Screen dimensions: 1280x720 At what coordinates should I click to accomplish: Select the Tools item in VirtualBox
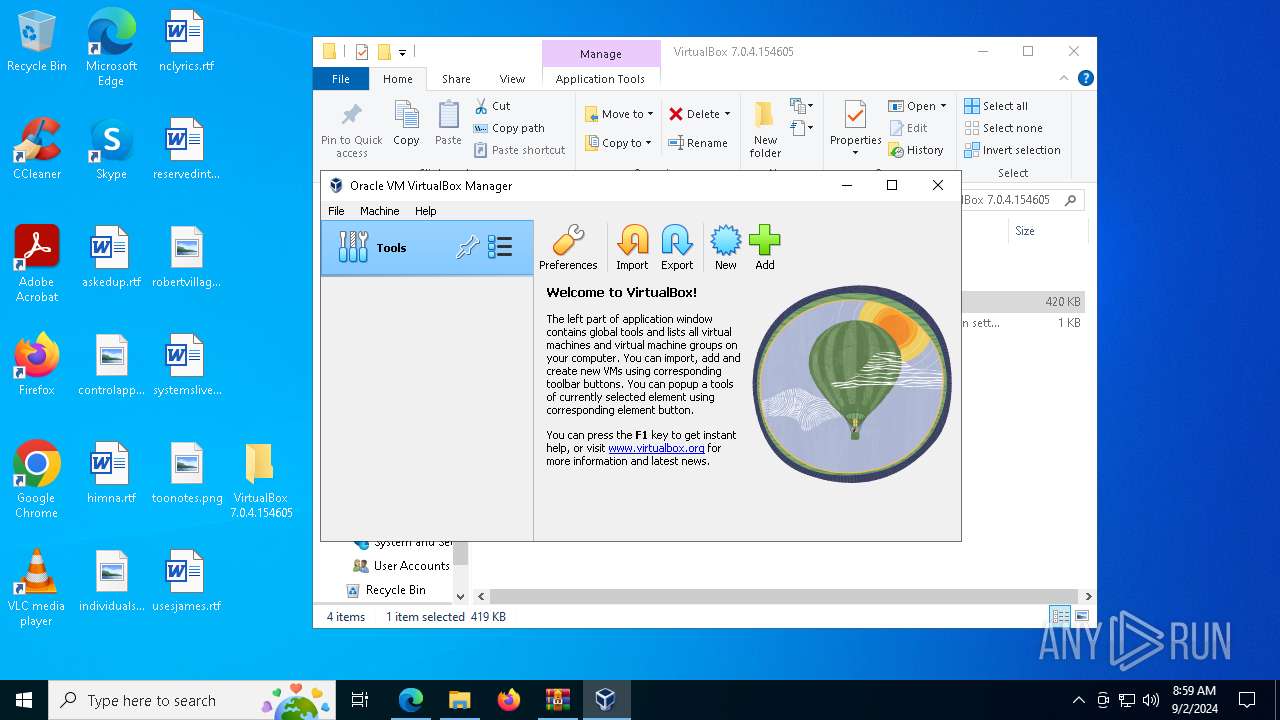tap(427, 248)
